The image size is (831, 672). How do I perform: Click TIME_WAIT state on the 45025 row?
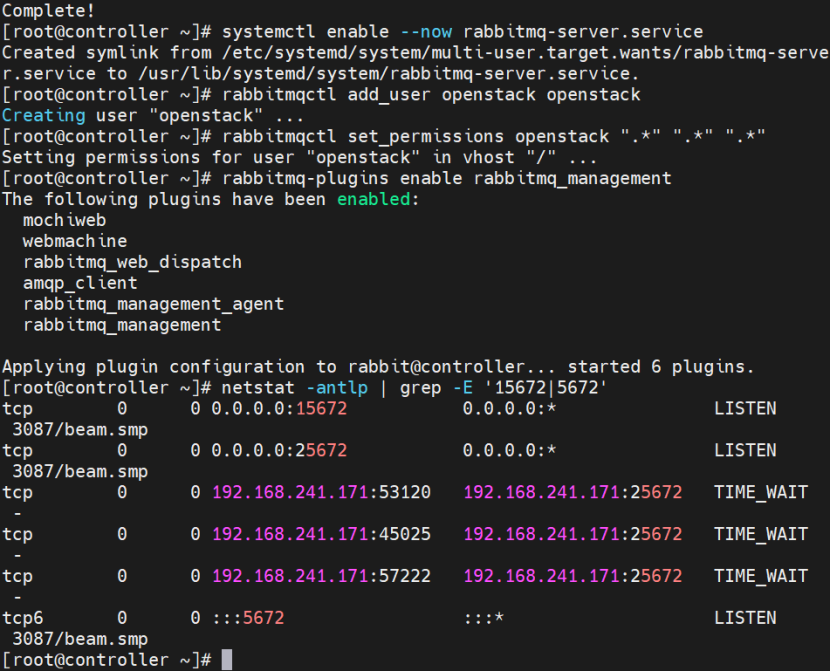761,534
